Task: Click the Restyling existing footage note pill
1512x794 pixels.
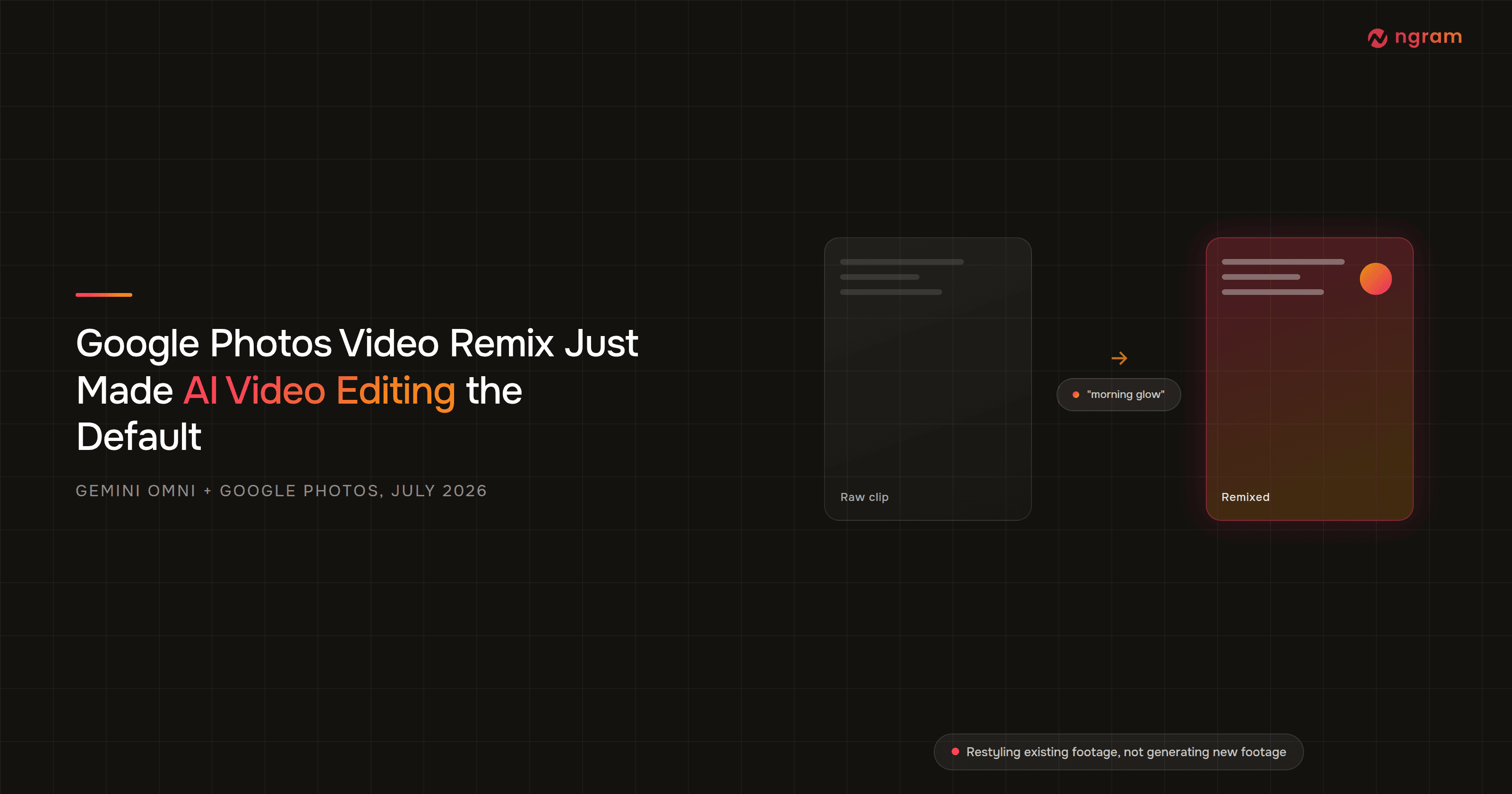Action: click(x=1119, y=752)
